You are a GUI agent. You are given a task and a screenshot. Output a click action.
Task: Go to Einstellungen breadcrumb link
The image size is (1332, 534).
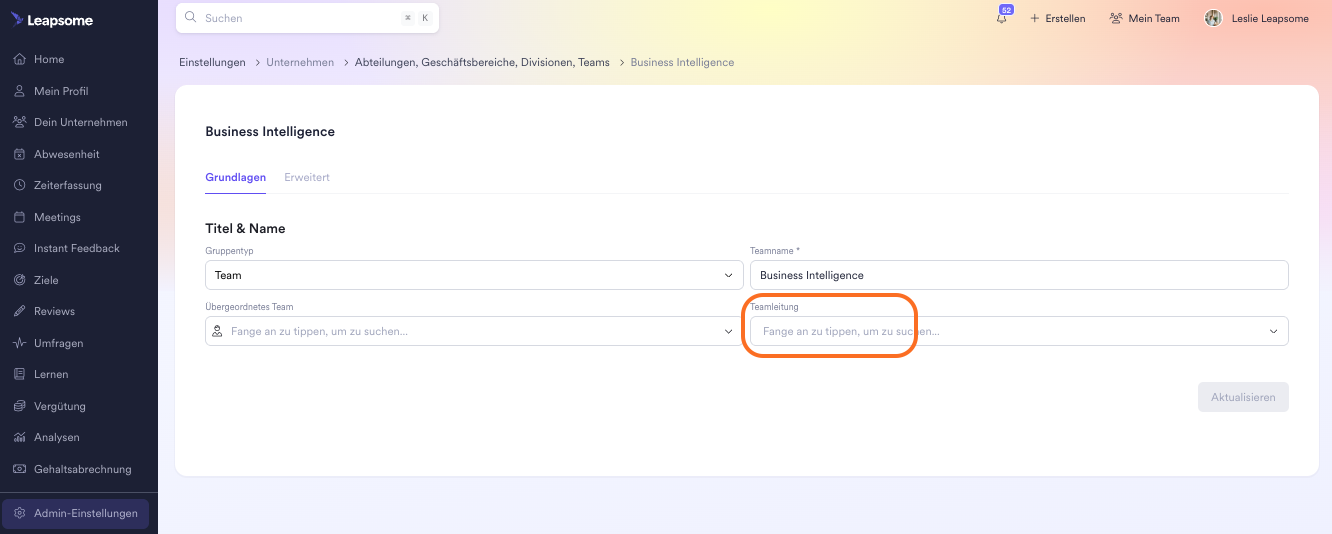click(x=212, y=62)
